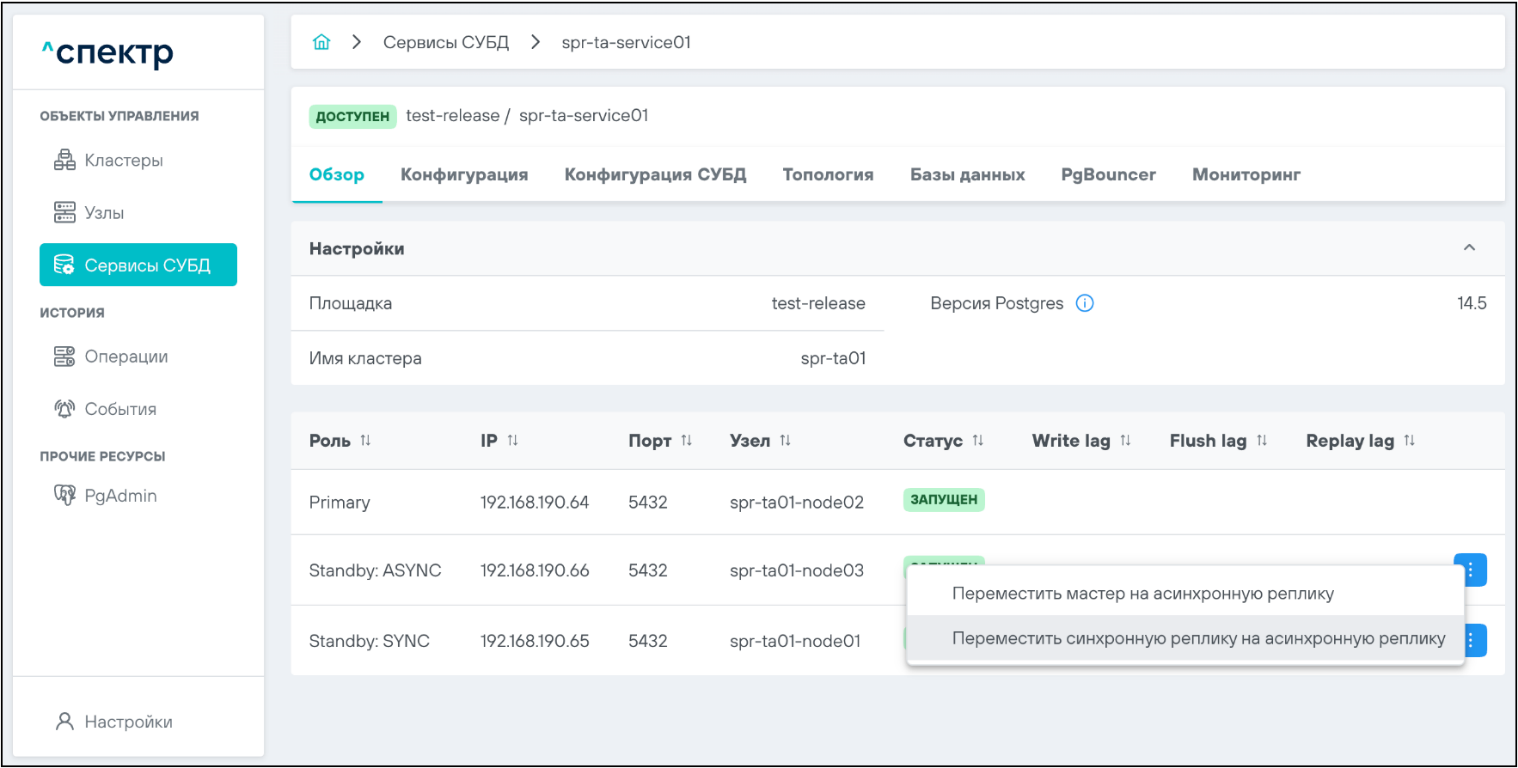Click the info icon beside Версия Postgres
This screenshot has width=1518, height=768.
pyautogui.click(x=1084, y=304)
